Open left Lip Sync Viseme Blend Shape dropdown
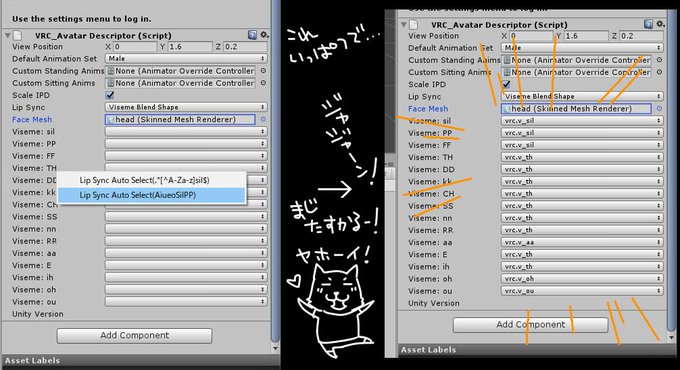Screen dimensions: 680x370 (x=186, y=107)
